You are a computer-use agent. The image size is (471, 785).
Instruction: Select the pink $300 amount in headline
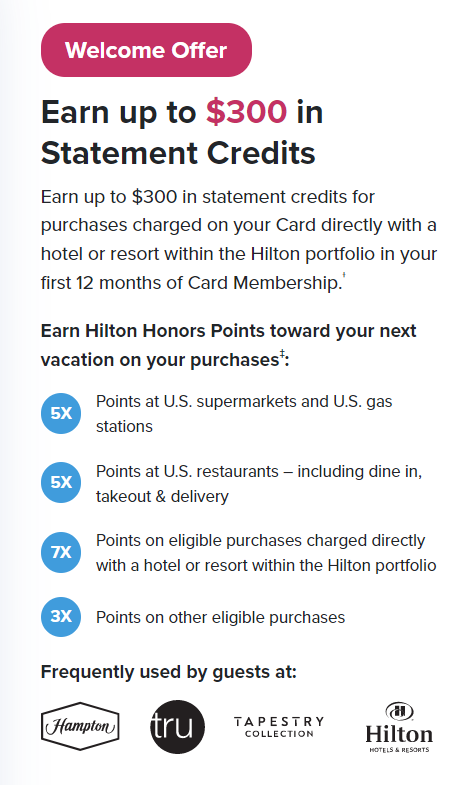click(246, 111)
